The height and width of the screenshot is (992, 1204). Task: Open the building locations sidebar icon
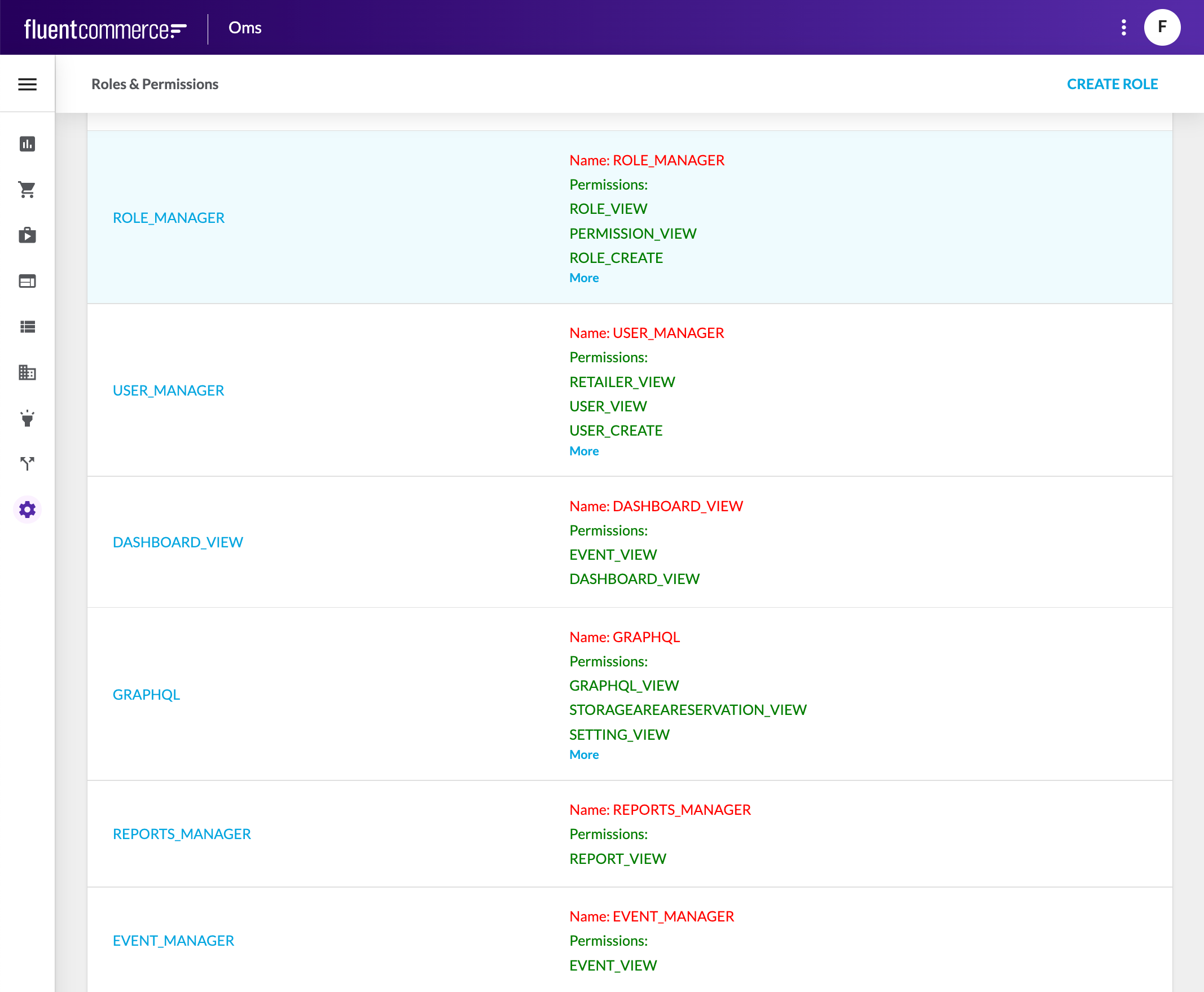(28, 372)
